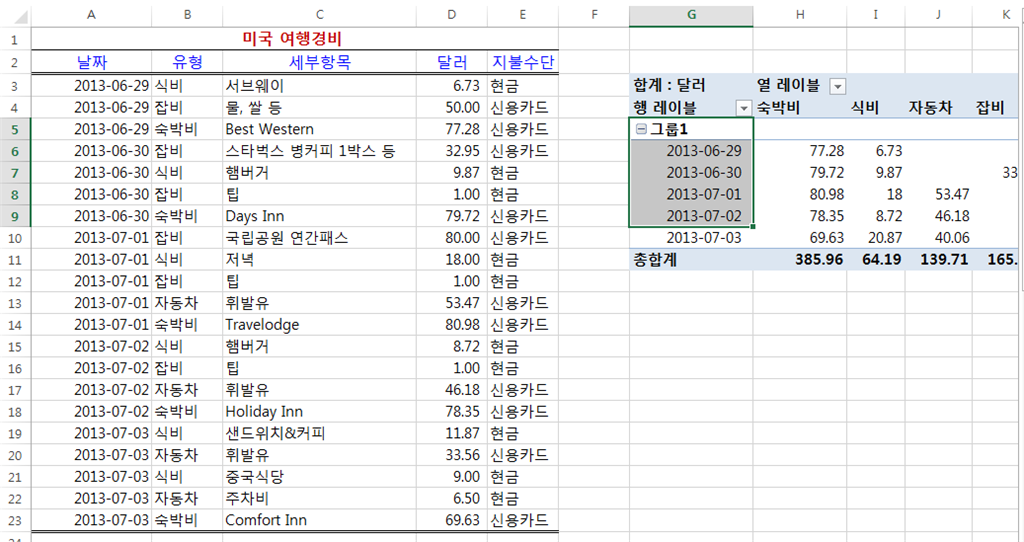1024x542 pixels.
Task: Select pivot row label 2013-07-02
Action: pos(691,216)
